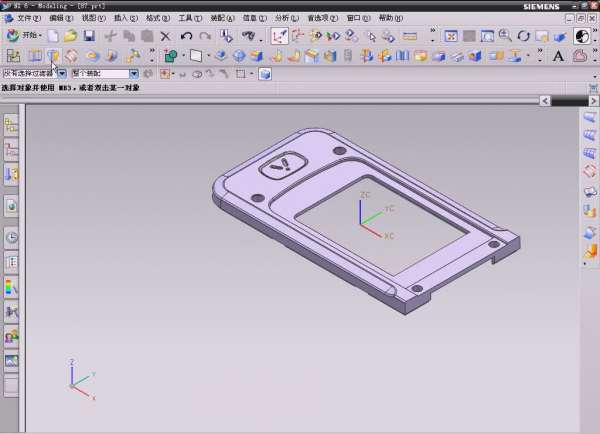Screen dimensions: 600x434
Task: Click the Open folder icon
Action: click(x=69, y=36)
